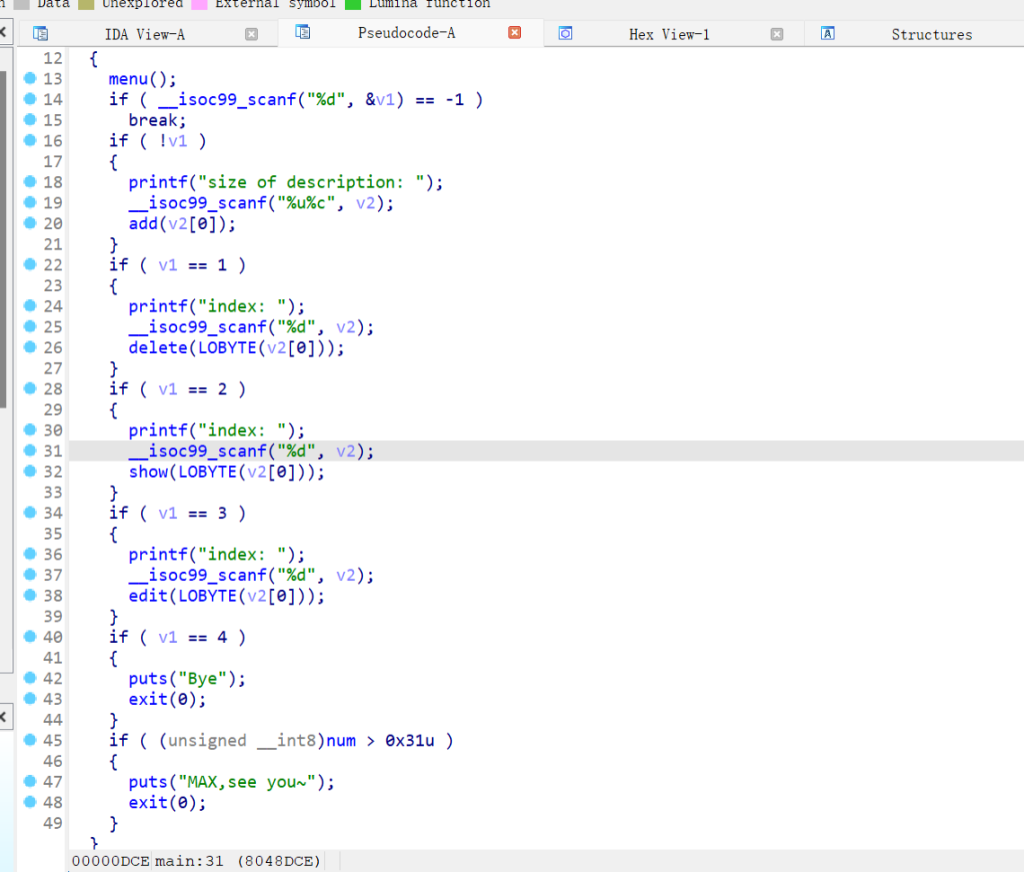1024x872 pixels.
Task: Close the Hex View-1 tab
Action: pos(777,34)
